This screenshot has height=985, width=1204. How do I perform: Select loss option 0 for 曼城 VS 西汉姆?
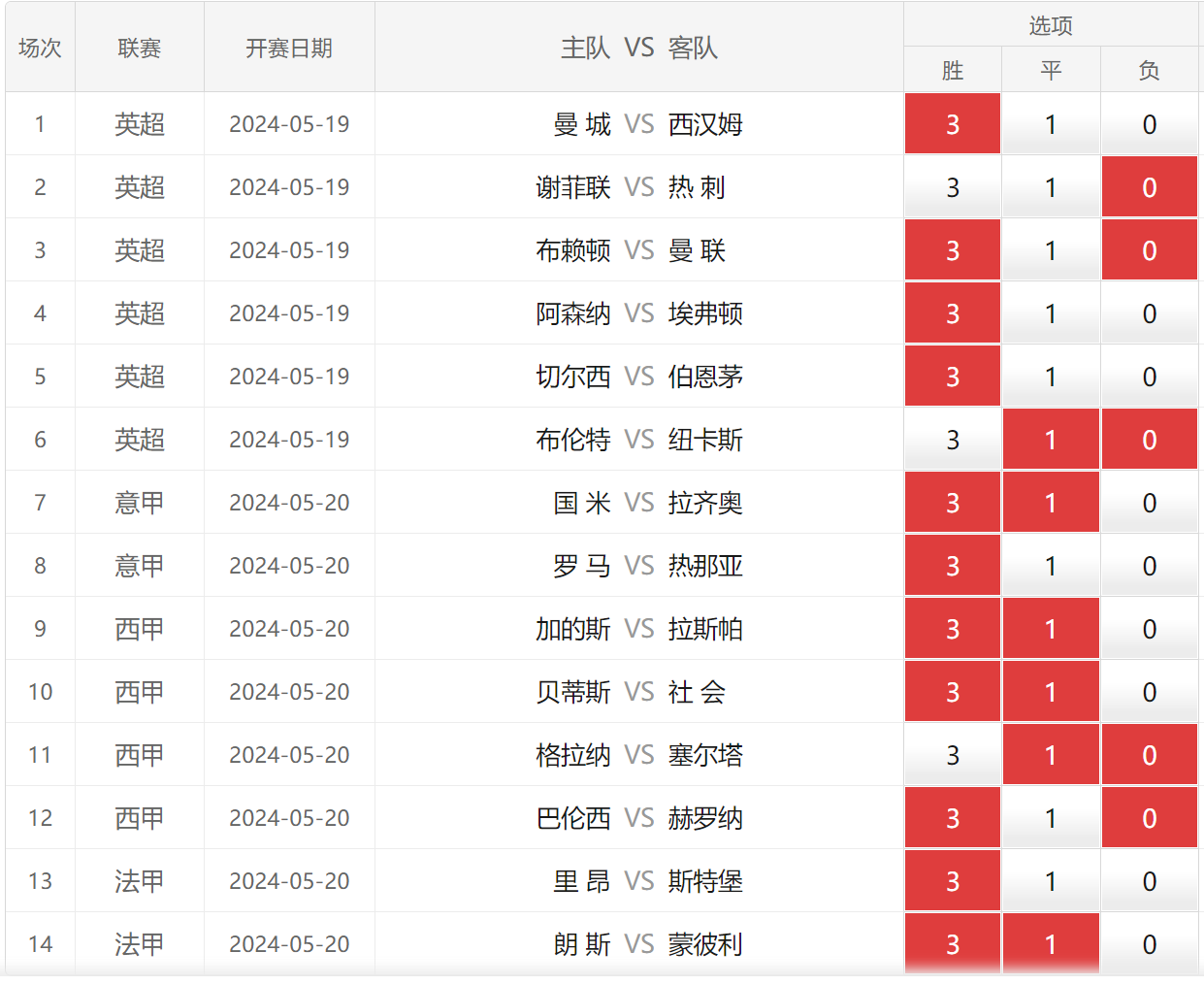tap(1150, 124)
